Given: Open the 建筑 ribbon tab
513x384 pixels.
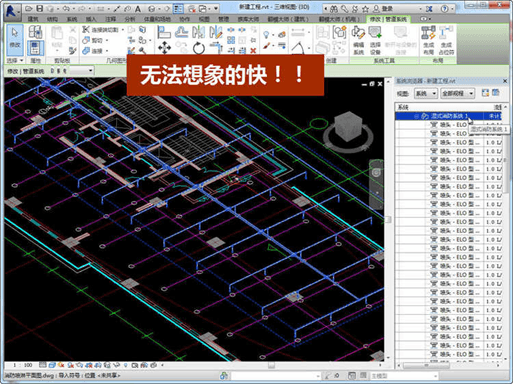Looking at the screenshot, I should coord(33,19).
